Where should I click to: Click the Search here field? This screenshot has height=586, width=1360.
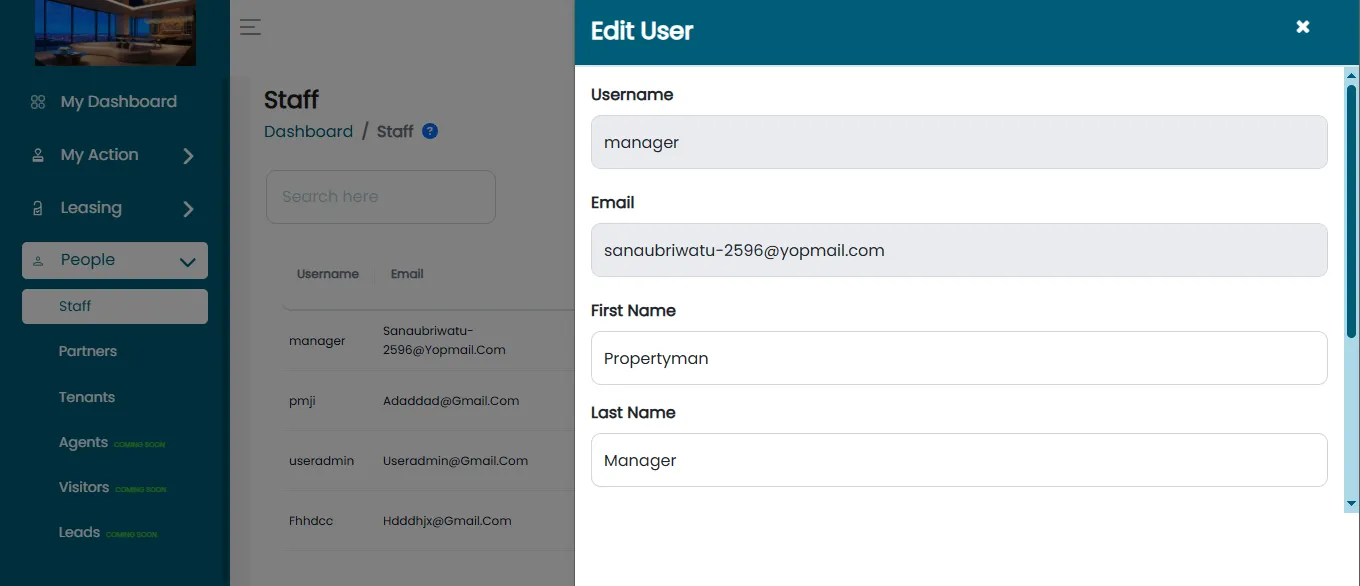pyautogui.click(x=381, y=197)
